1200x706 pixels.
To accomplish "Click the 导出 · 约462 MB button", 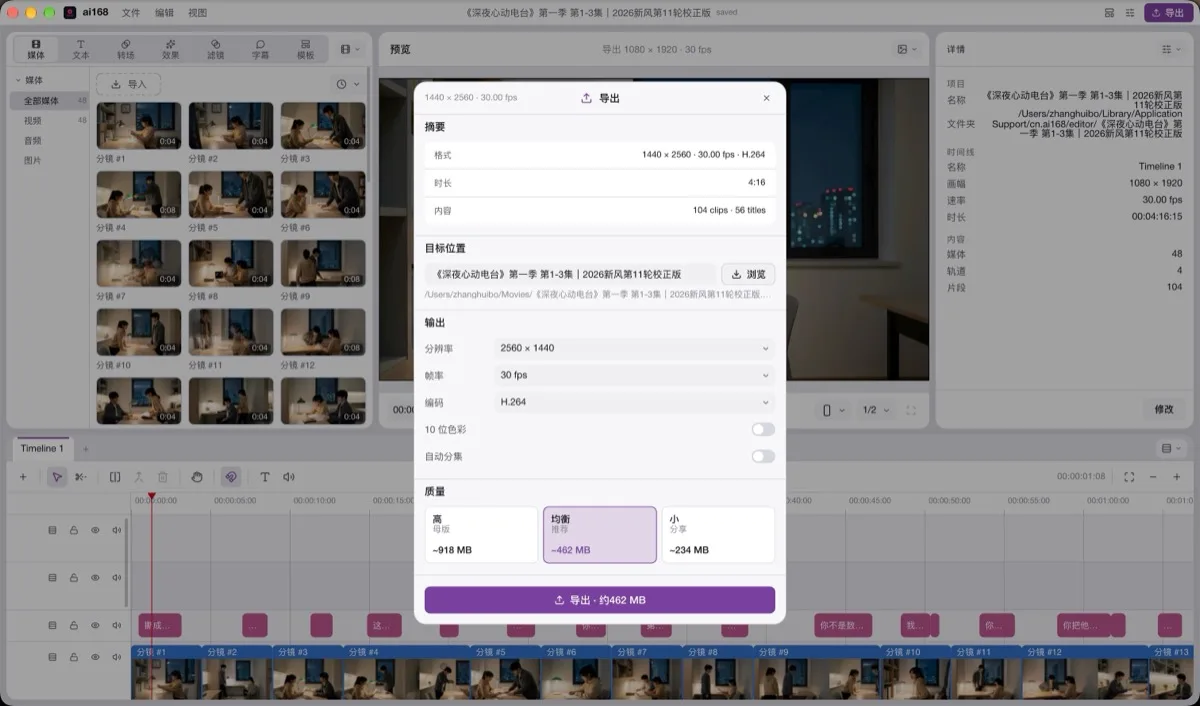I will 600,600.
